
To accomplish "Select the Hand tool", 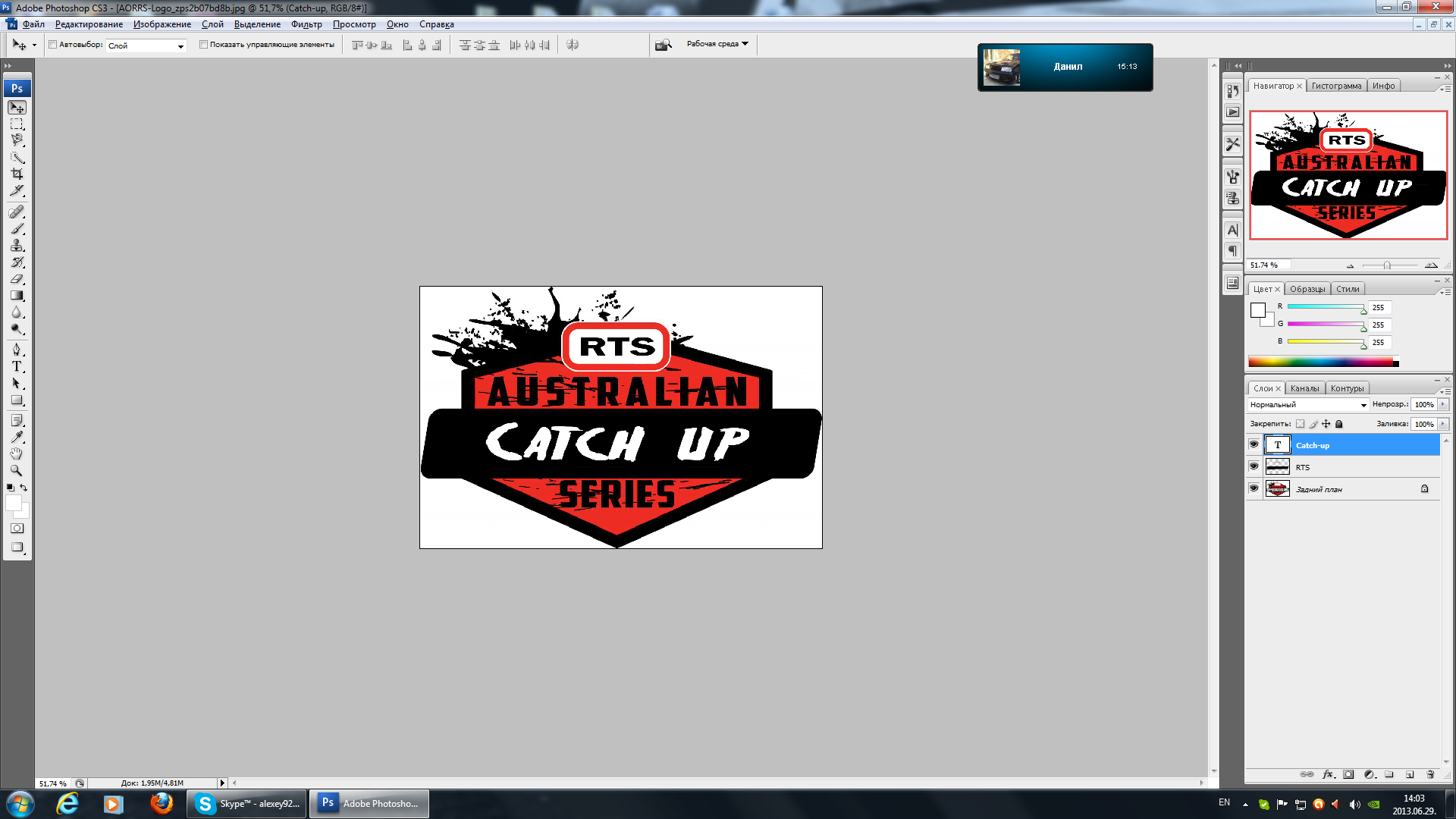I will [x=17, y=453].
